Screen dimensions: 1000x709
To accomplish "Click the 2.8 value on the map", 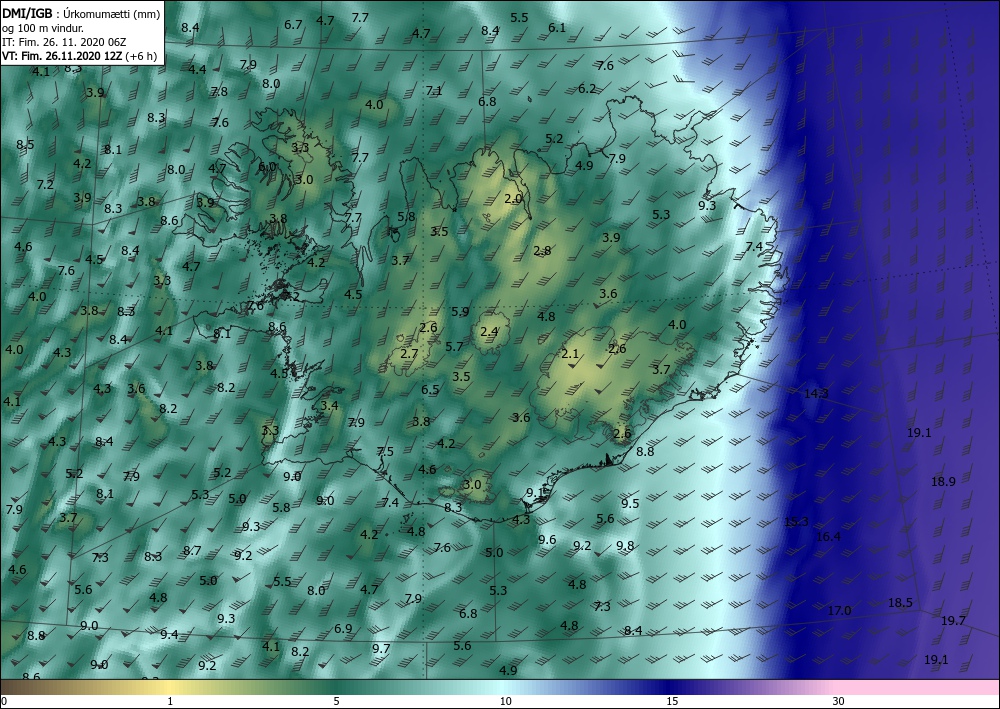I will click(541, 251).
